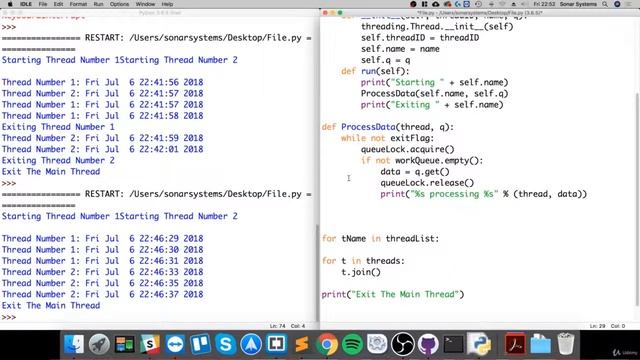Launch Google Chrome from the dock
Screen dimensions: 640x360
327,344
